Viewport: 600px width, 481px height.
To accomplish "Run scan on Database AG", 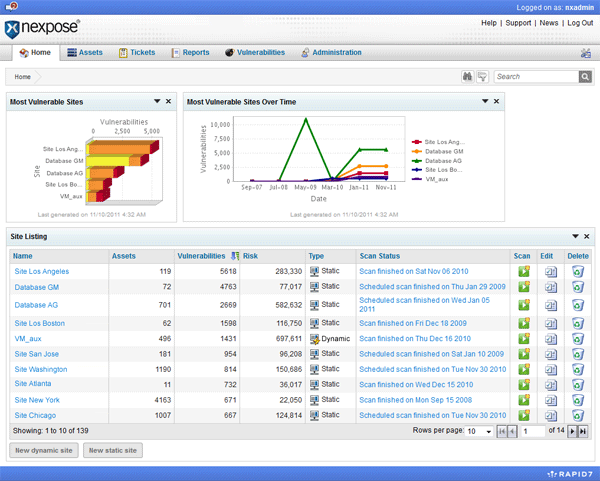I will coord(524,305).
